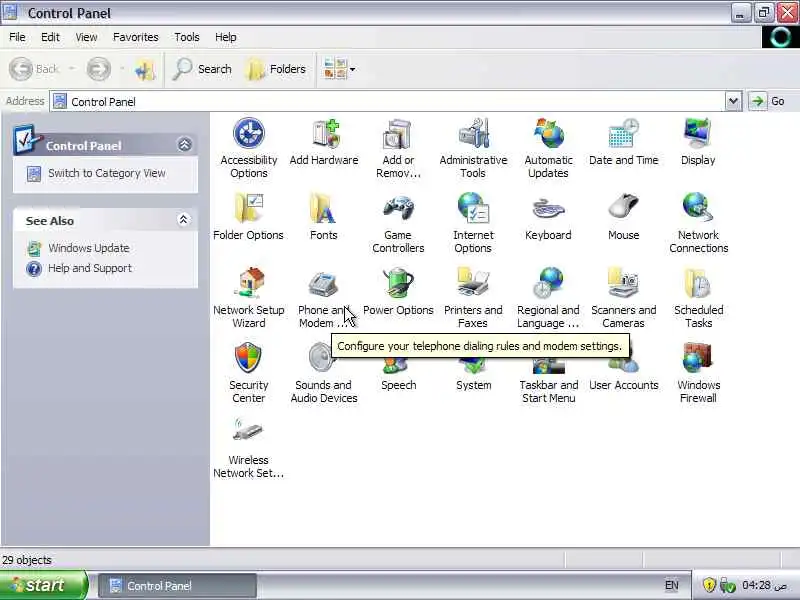Open Help and Support link
Image resolution: width=800 pixels, height=600 pixels.
tap(90, 268)
